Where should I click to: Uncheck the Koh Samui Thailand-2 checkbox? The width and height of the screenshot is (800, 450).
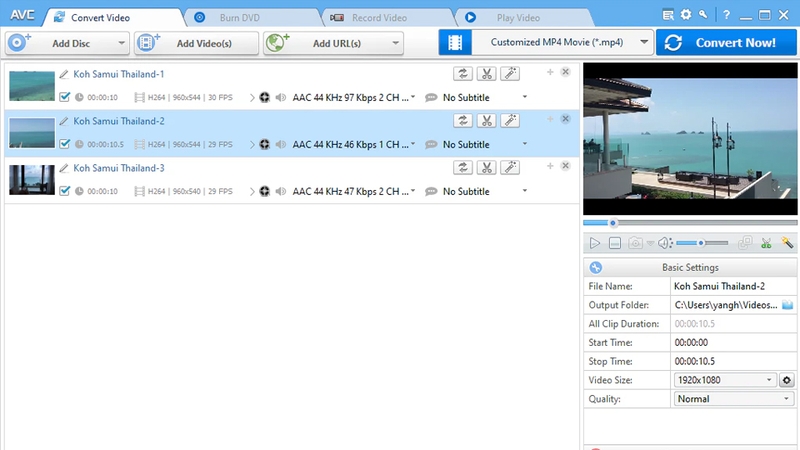[x=64, y=144]
